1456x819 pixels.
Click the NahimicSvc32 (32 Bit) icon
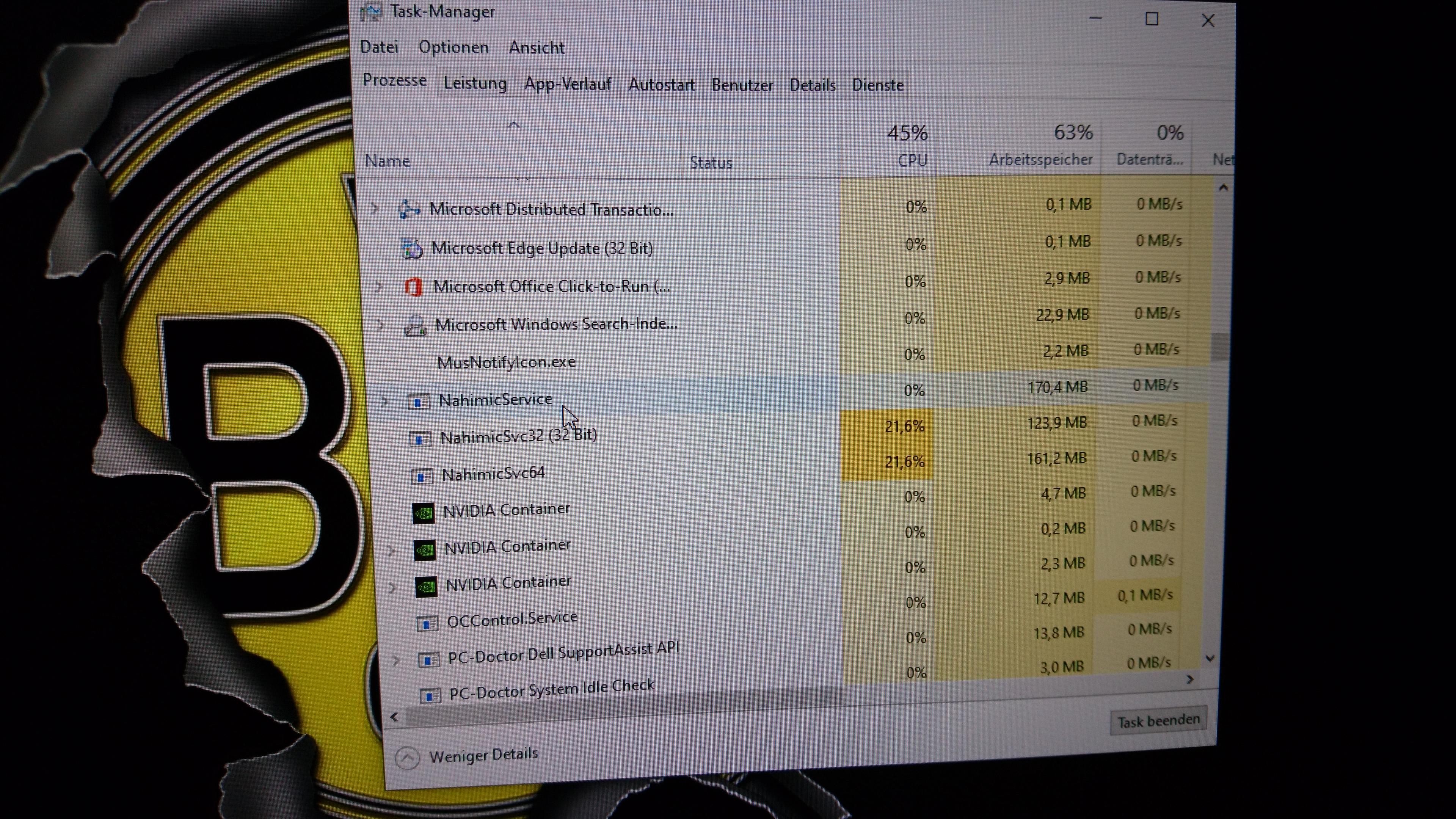click(420, 439)
